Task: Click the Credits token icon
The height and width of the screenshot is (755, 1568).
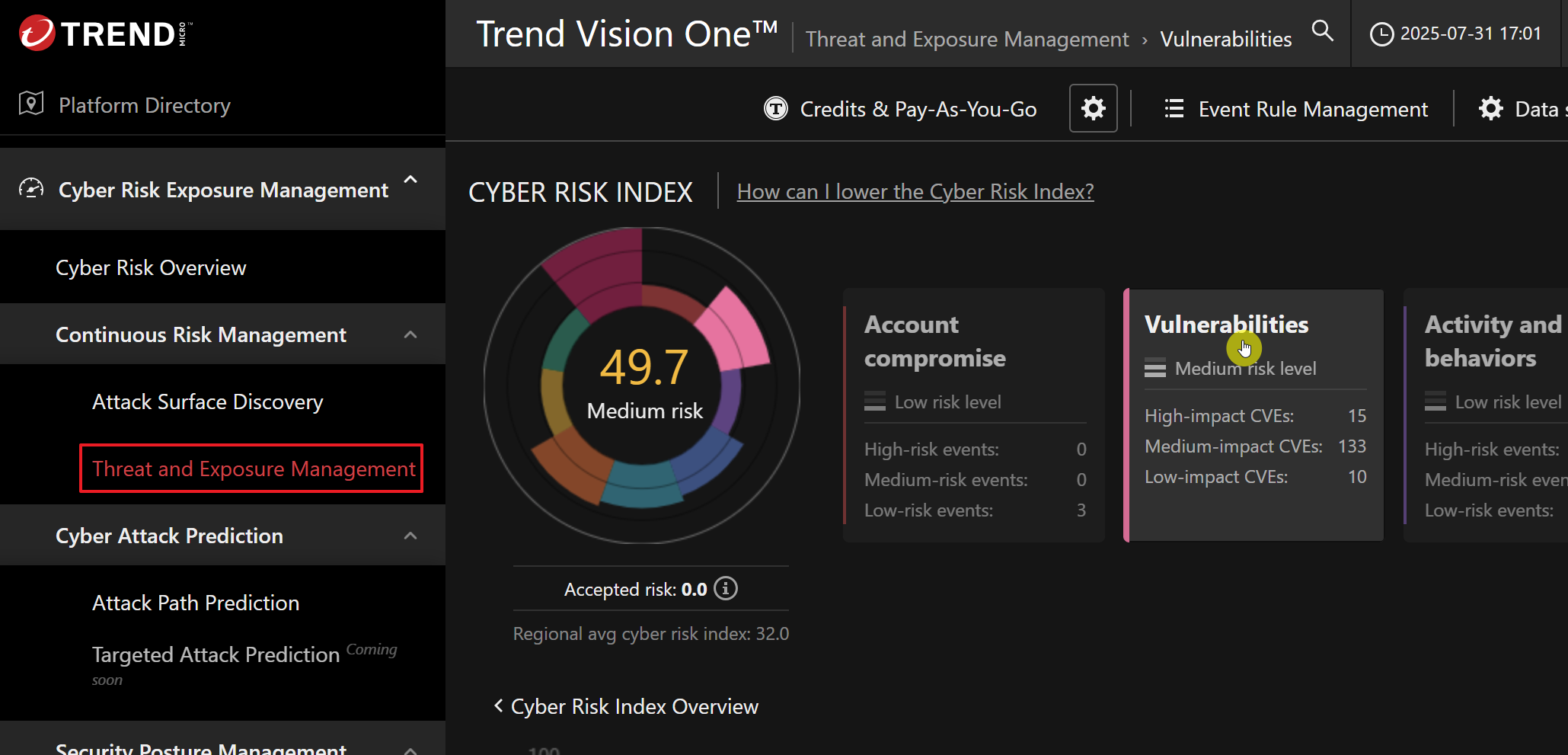Action: click(775, 109)
